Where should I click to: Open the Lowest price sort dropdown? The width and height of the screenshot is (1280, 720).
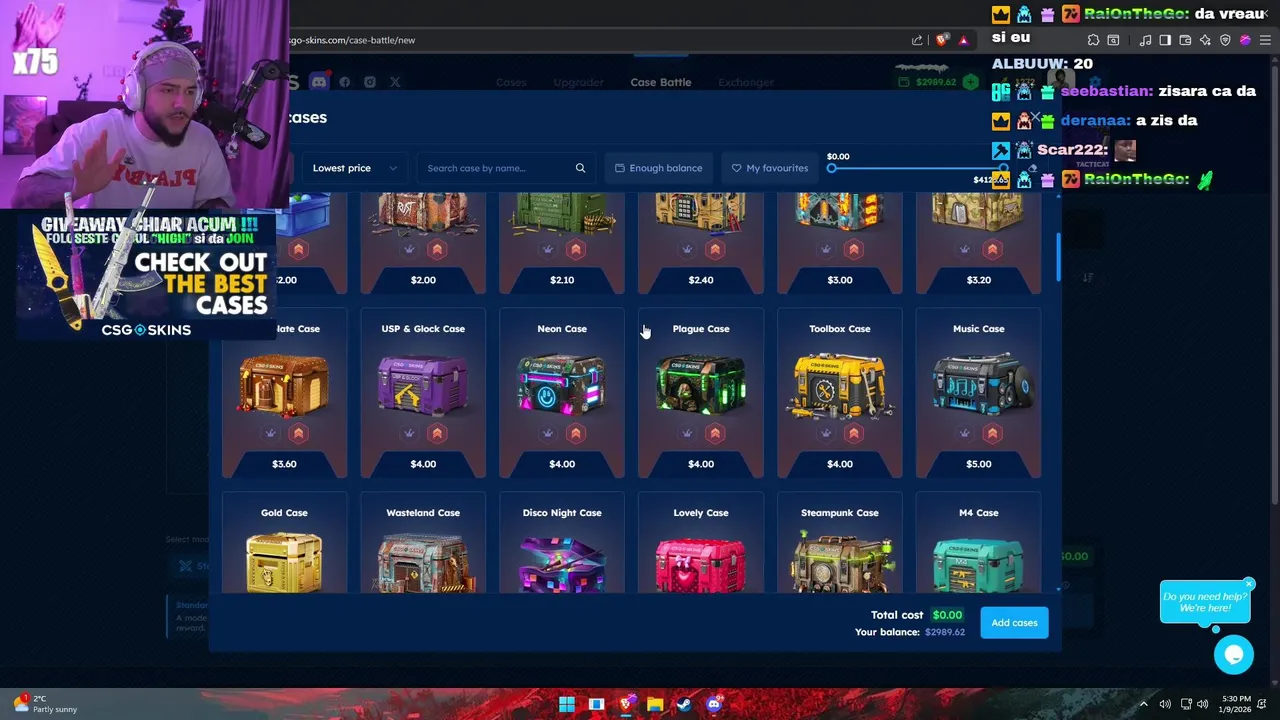354,168
